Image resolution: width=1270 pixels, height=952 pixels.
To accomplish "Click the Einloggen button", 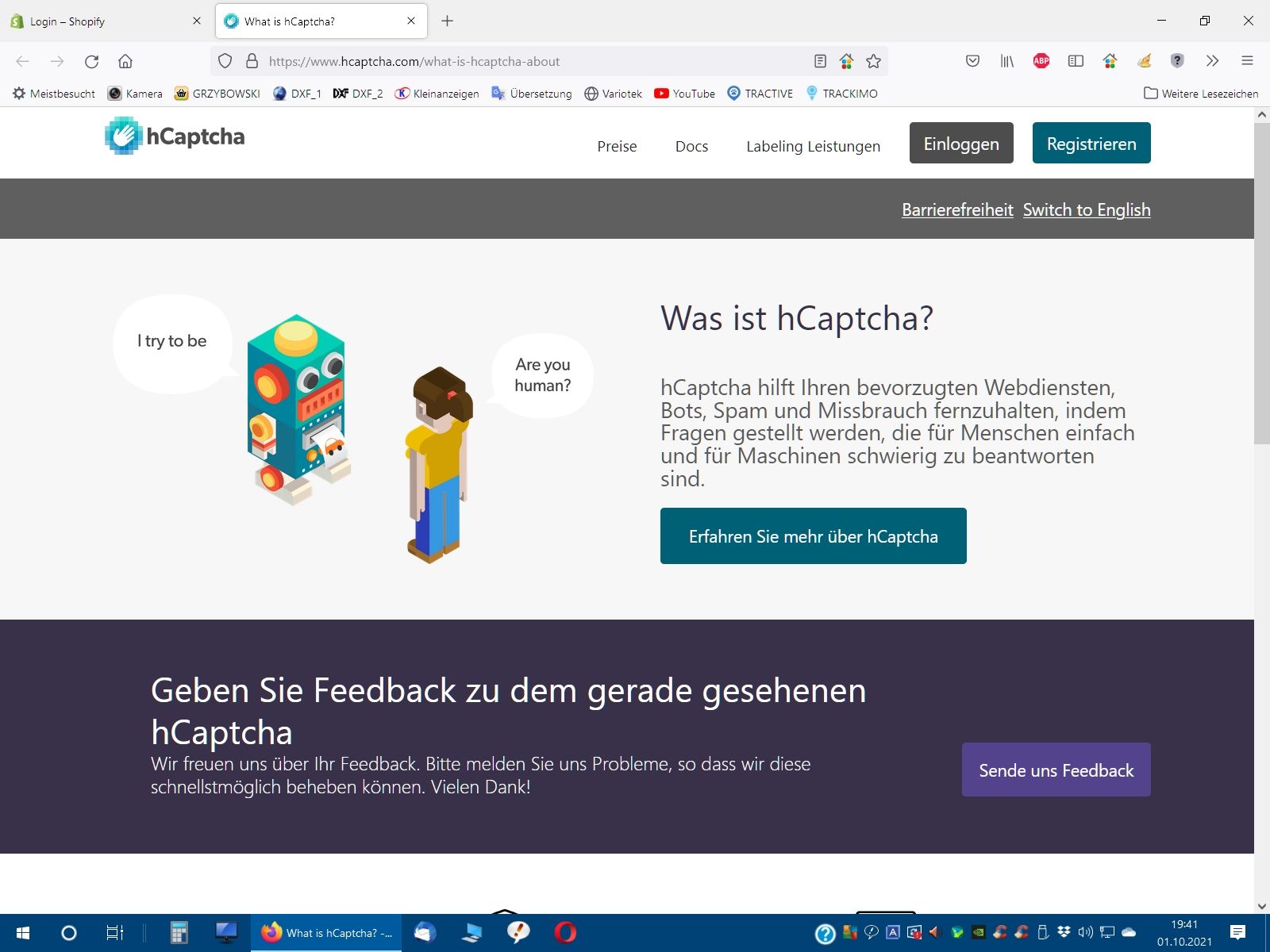I will tap(961, 143).
